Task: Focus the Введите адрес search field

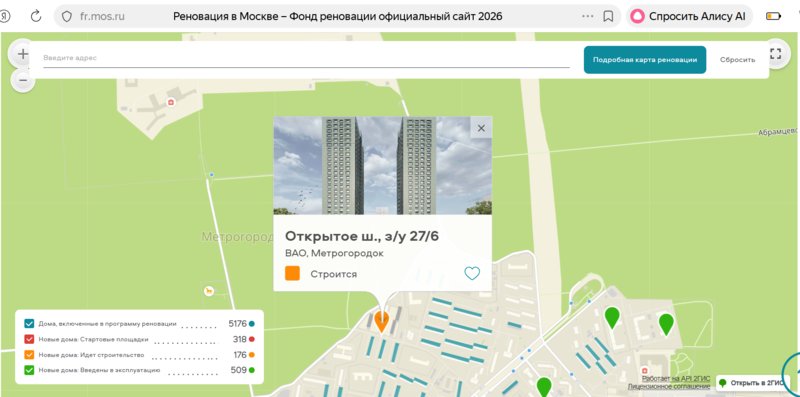Action: coord(306,58)
